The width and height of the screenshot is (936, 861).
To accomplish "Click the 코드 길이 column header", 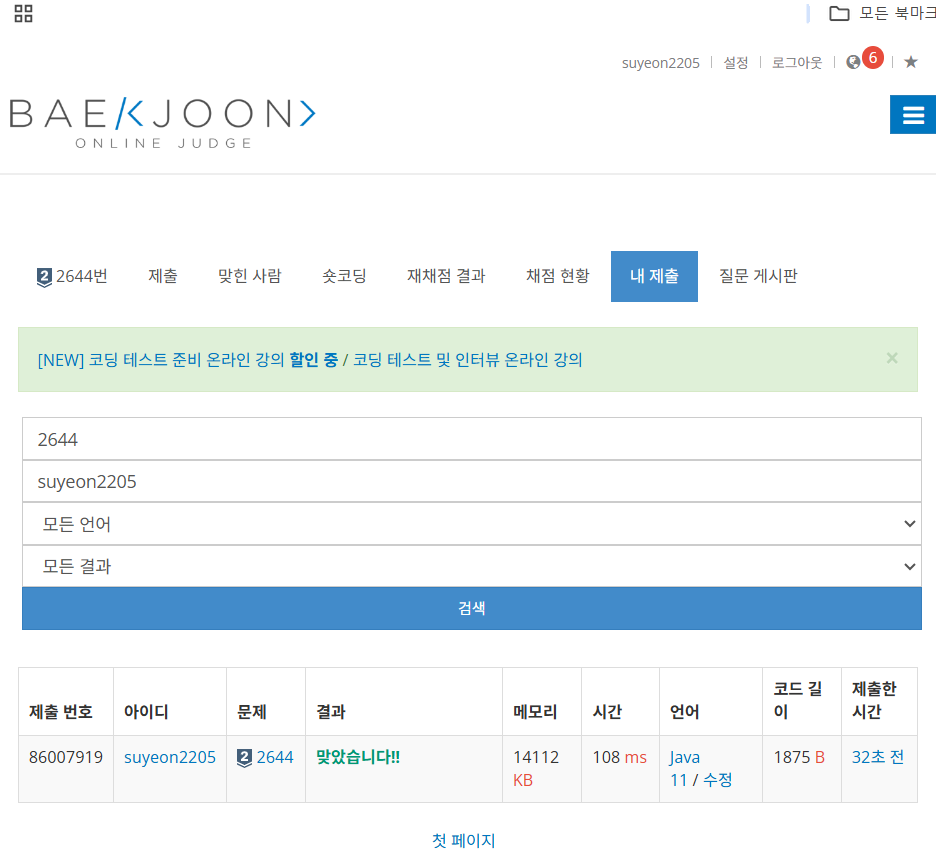I will click(x=798, y=700).
